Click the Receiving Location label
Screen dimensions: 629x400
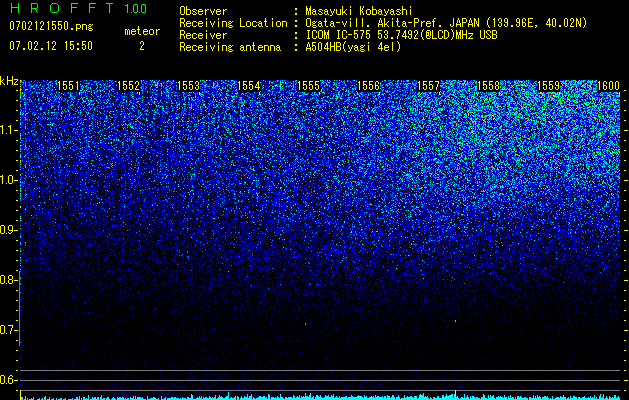click(x=233, y=23)
